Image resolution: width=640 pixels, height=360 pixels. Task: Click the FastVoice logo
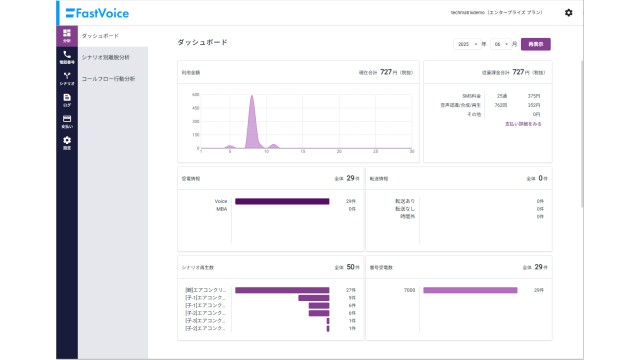97,13
